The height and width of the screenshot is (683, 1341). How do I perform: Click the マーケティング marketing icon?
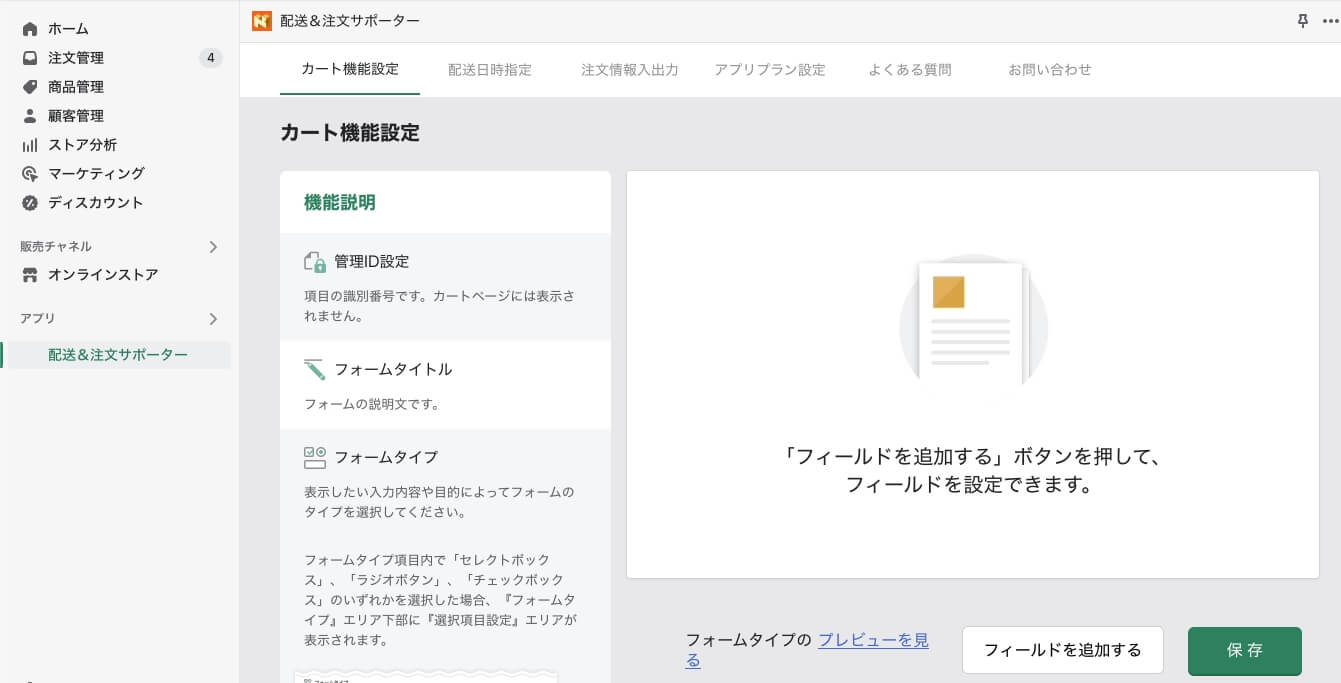click(x=28, y=174)
